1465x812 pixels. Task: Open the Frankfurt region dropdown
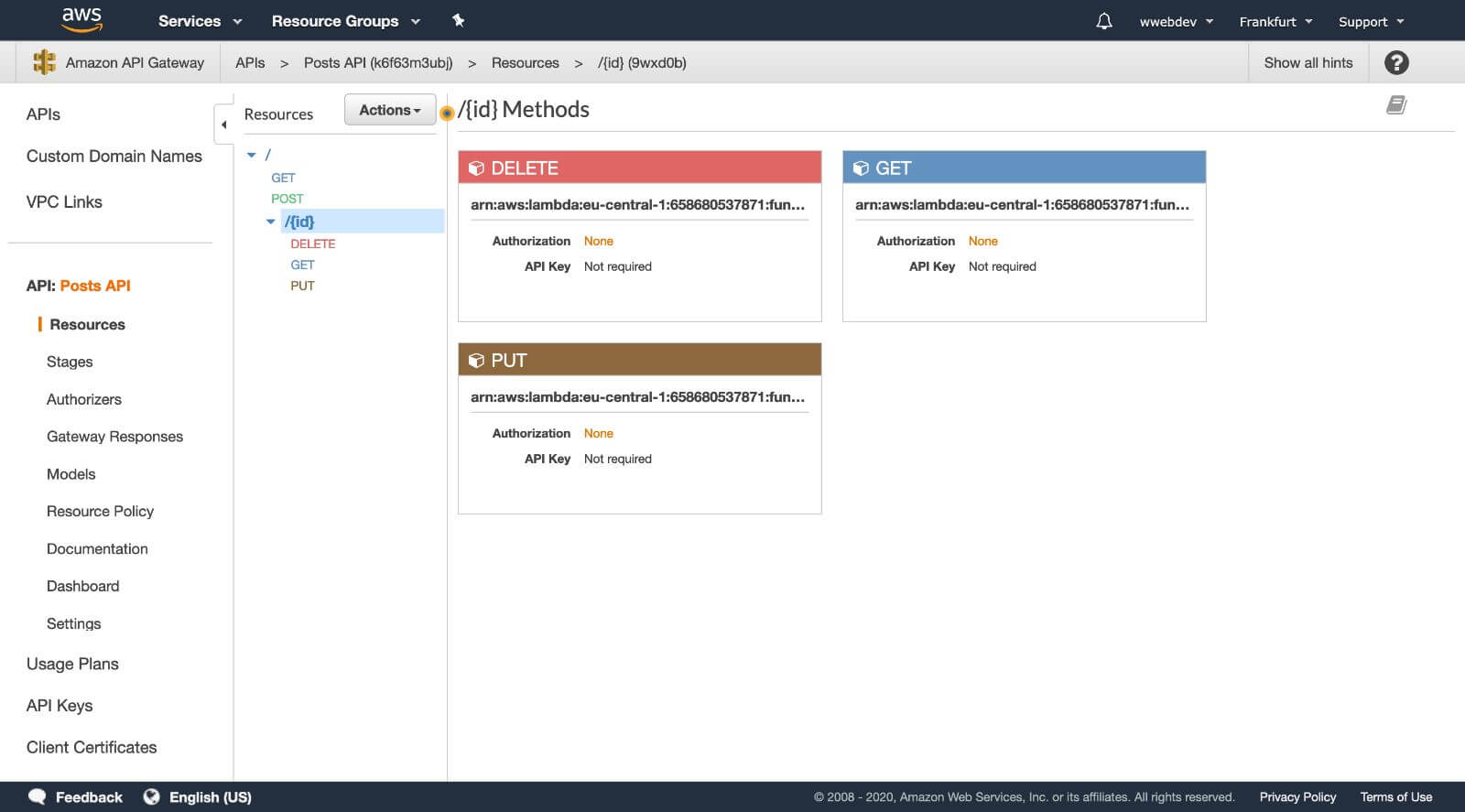[1275, 21]
